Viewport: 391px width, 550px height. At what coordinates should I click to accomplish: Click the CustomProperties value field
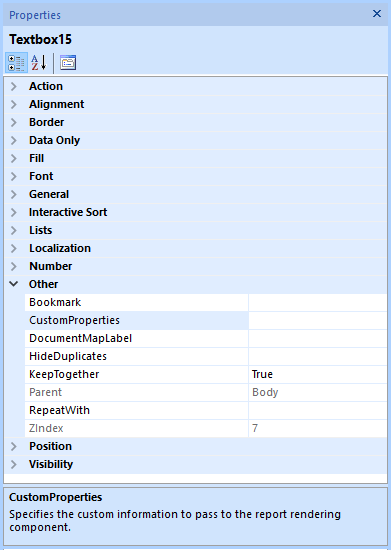[318, 320]
